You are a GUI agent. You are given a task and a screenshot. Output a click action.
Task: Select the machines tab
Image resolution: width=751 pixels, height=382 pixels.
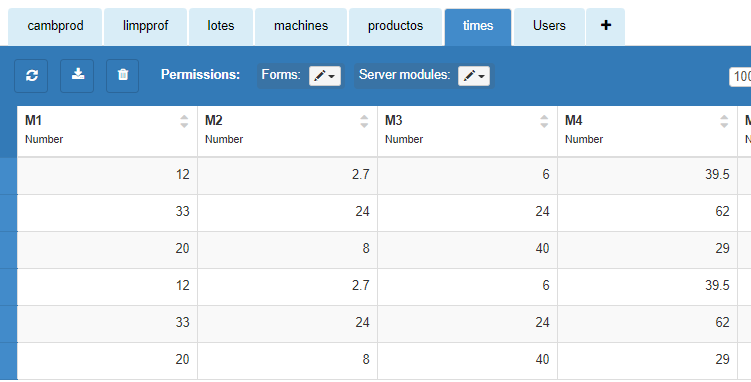click(301, 26)
